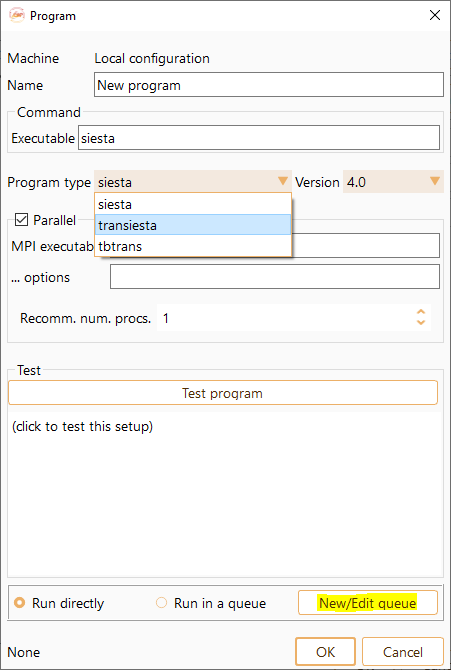
Task: Decrease recommended number of processors
Action: click(421, 323)
